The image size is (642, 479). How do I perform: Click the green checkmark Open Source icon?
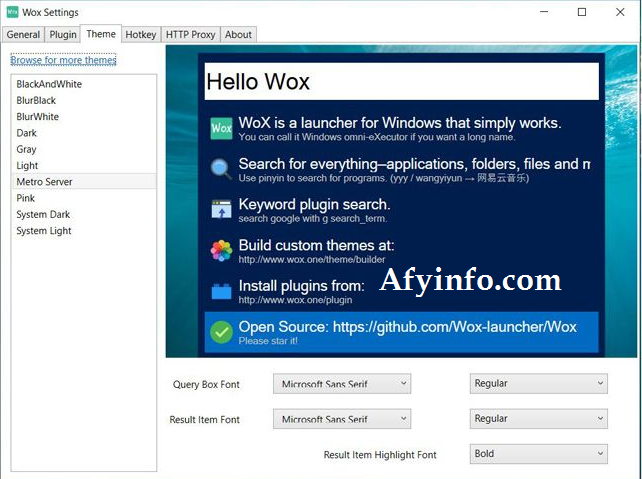pyautogui.click(x=221, y=332)
